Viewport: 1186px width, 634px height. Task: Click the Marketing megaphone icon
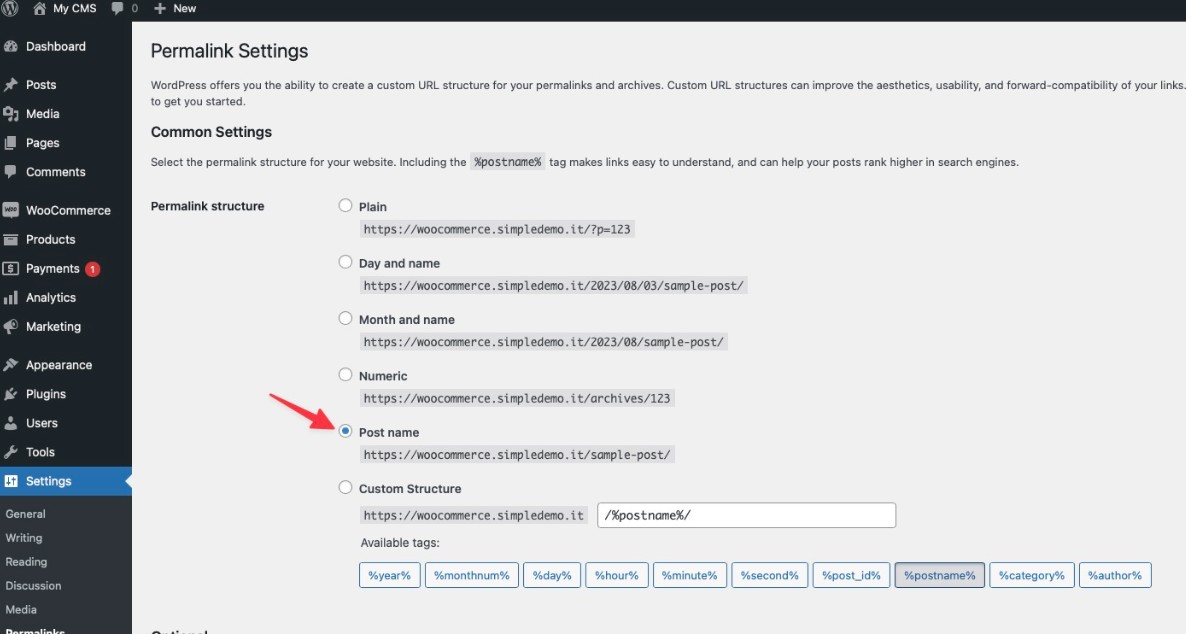11,327
